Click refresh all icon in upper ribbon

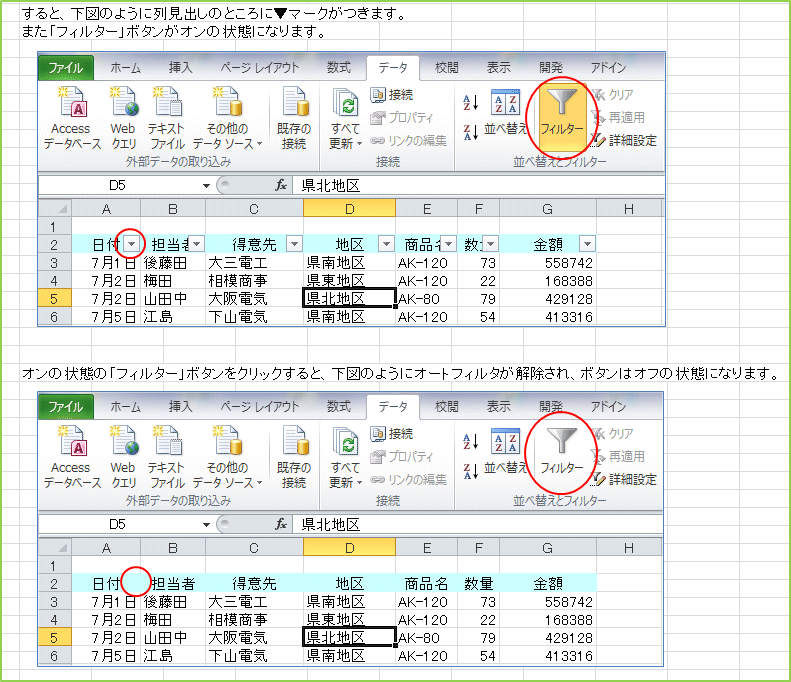pos(346,102)
